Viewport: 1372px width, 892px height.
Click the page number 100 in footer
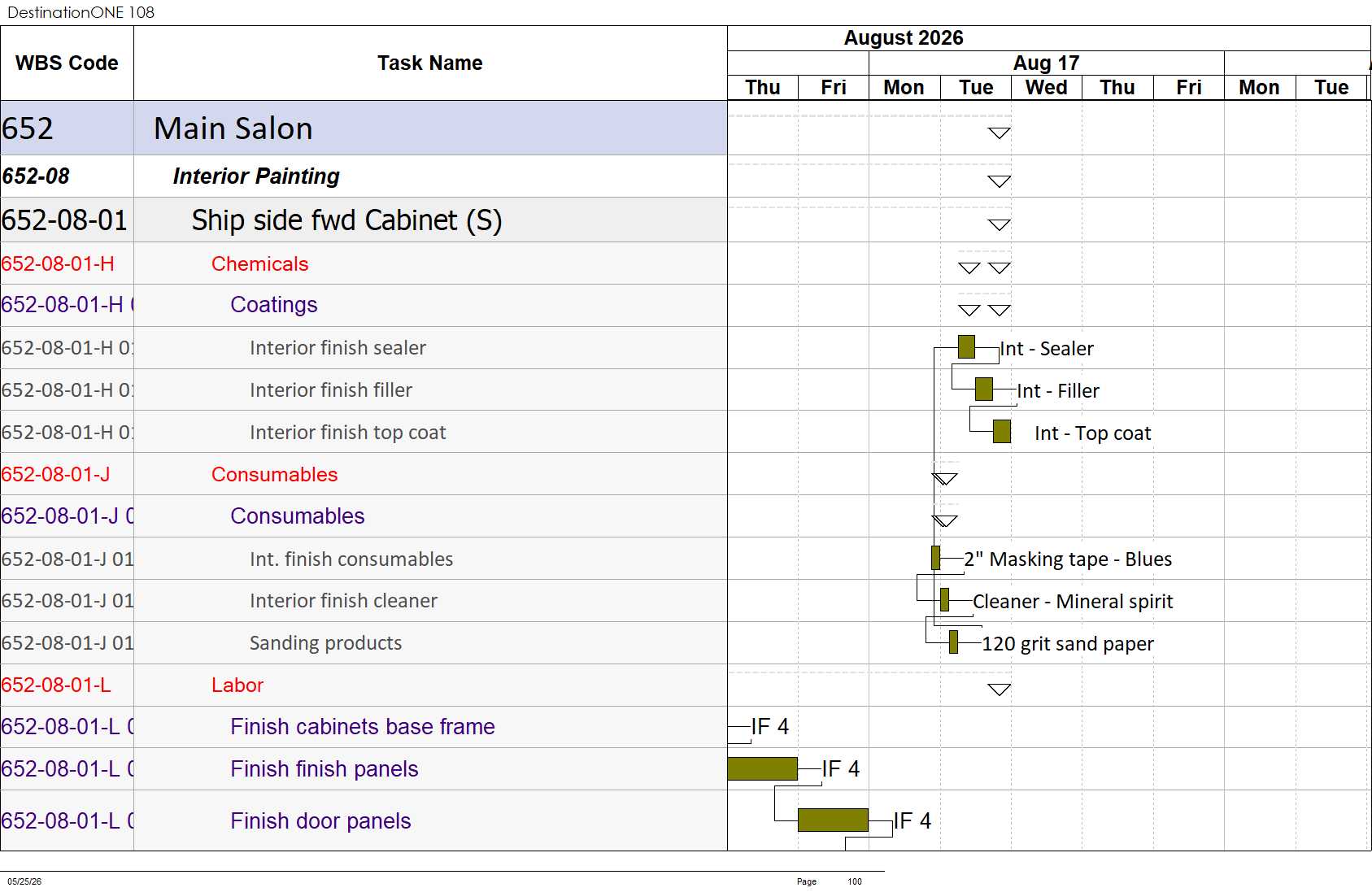(855, 881)
